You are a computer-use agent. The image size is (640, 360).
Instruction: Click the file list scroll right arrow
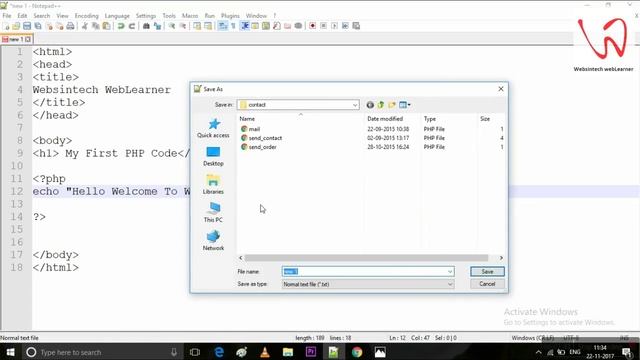pyautogui.click(x=501, y=258)
